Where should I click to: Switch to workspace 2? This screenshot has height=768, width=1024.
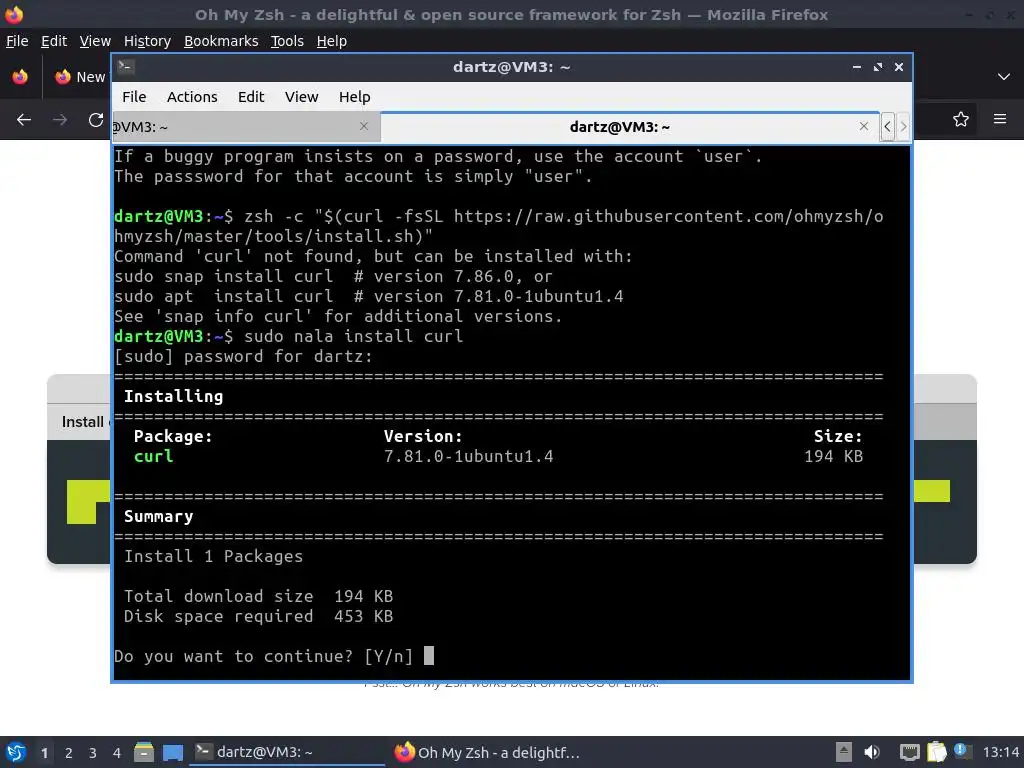pyautogui.click(x=69, y=753)
